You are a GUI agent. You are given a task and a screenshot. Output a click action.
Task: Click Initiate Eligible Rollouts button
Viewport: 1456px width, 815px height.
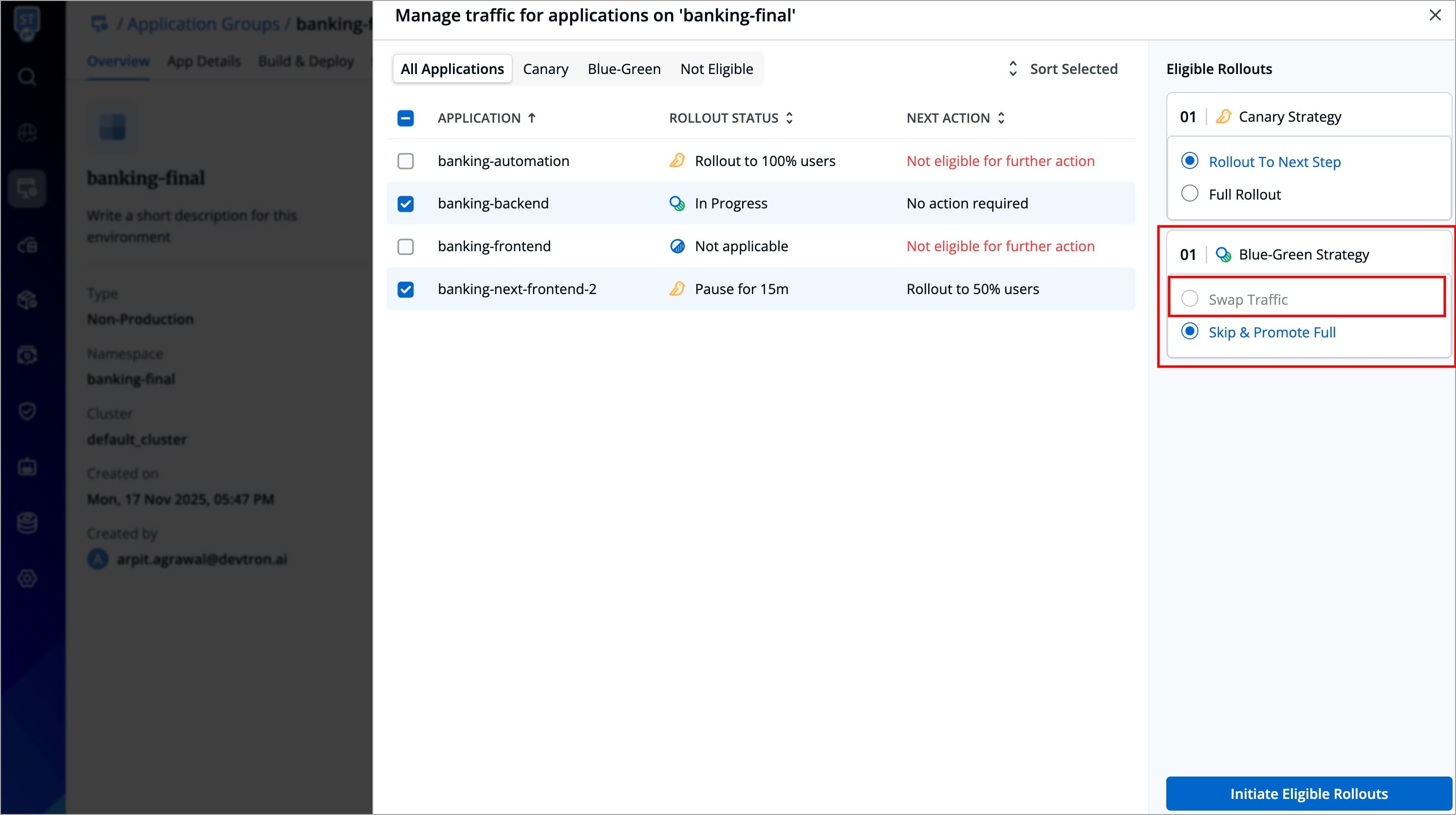[x=1308, y=794]
